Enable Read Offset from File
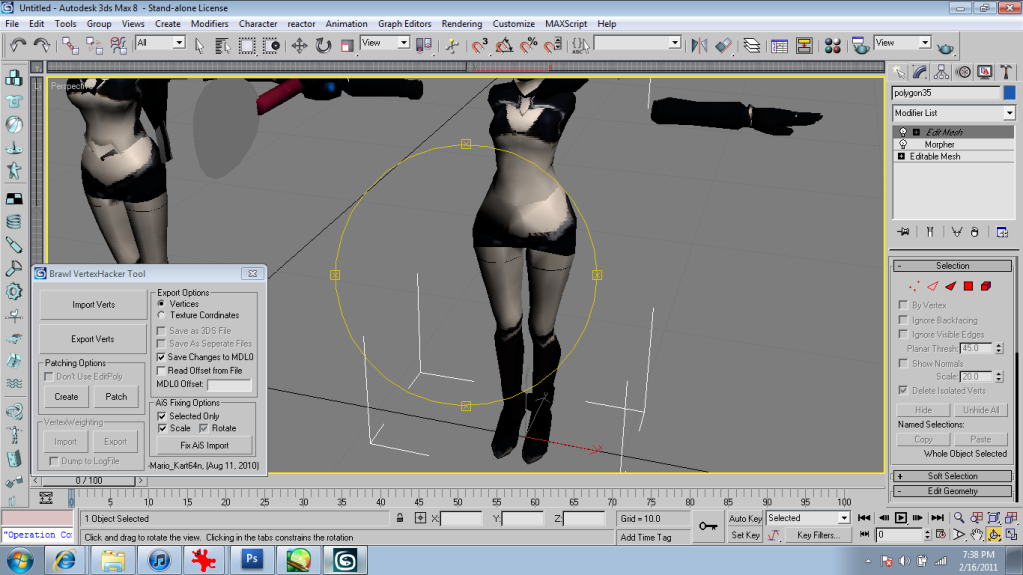This screenshot has height=575, width=1023. click(161, 371)
